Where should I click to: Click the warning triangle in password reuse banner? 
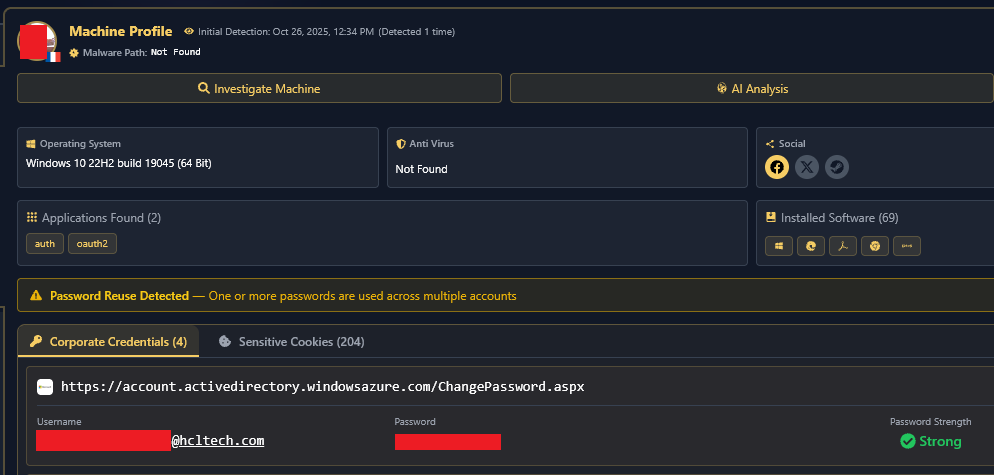click(x=36, y=296)
